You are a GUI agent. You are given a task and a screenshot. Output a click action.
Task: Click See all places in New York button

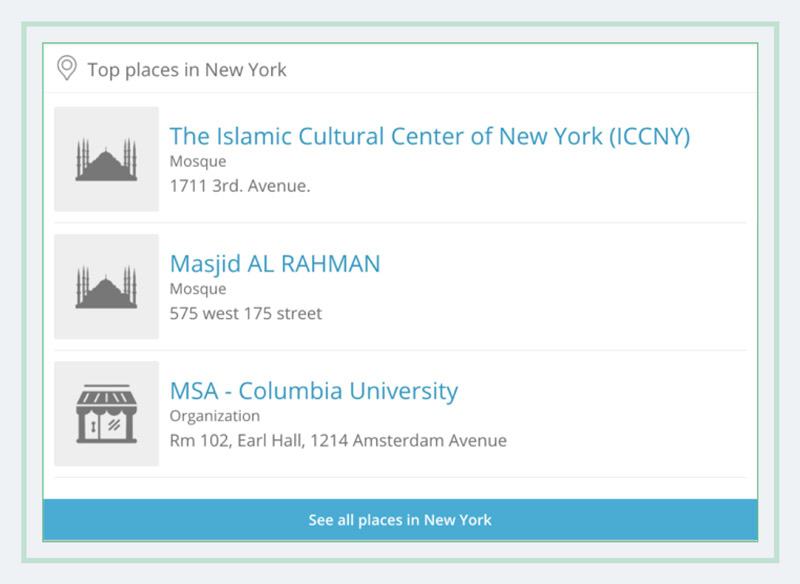click(x=400, y=520)
